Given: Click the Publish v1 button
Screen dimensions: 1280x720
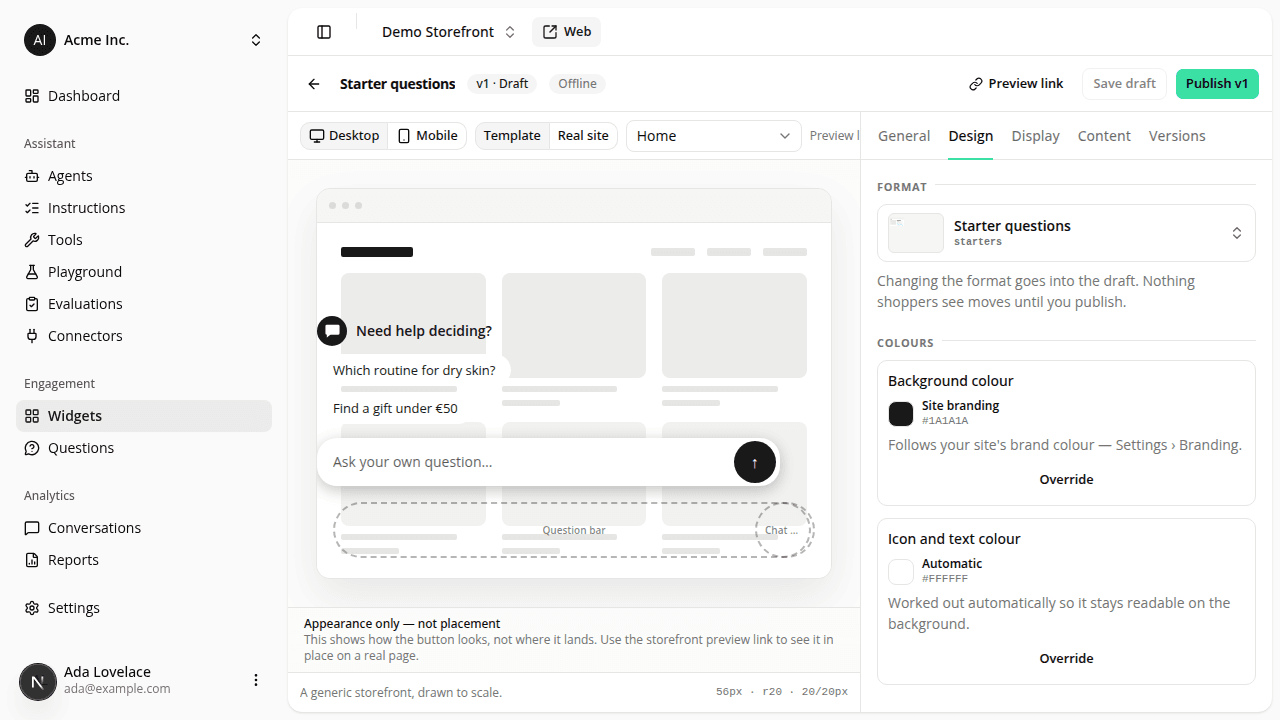Looking at the screenshot, I should tap(1217, 84).
